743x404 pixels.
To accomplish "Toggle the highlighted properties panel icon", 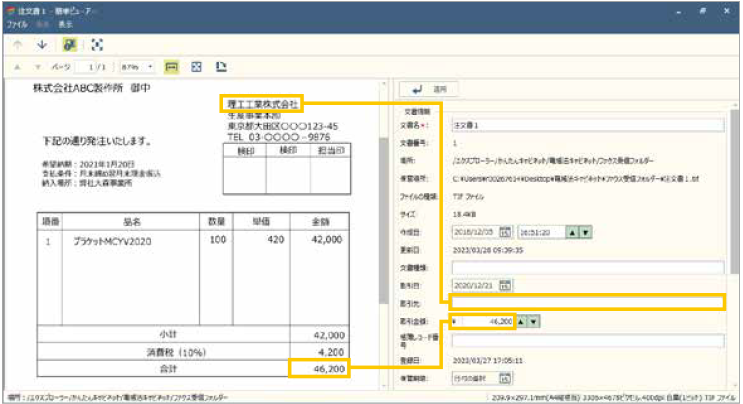I will click(x=70, y=45).
